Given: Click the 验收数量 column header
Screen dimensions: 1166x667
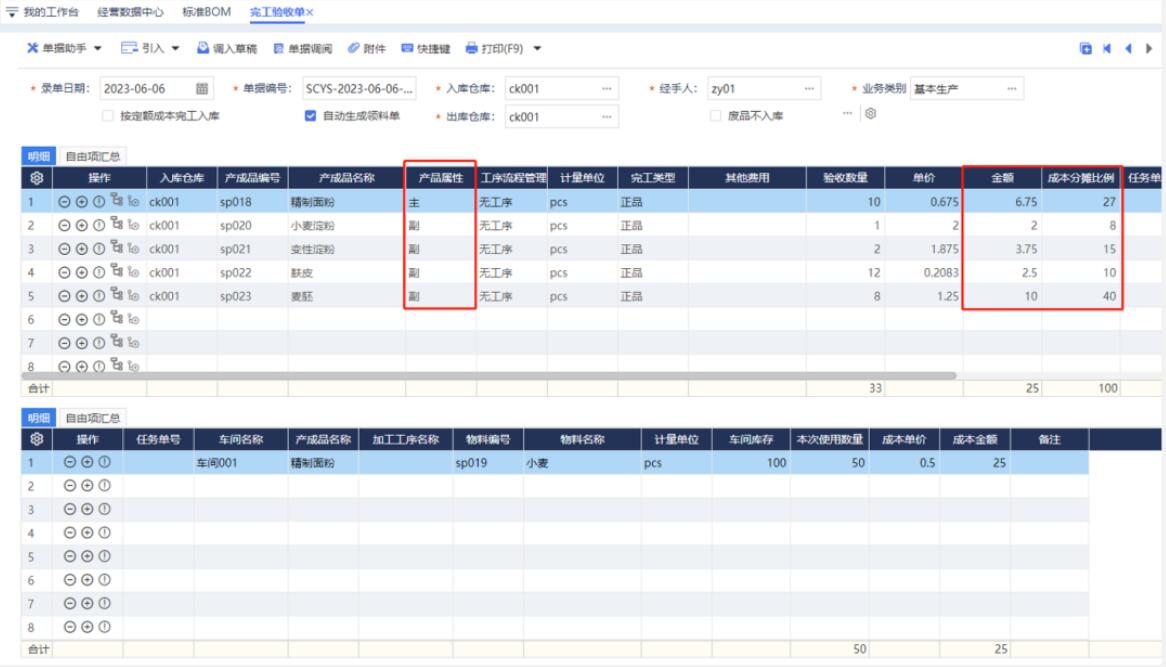Looking at the screenshot, I should click(x=845, y=178).
